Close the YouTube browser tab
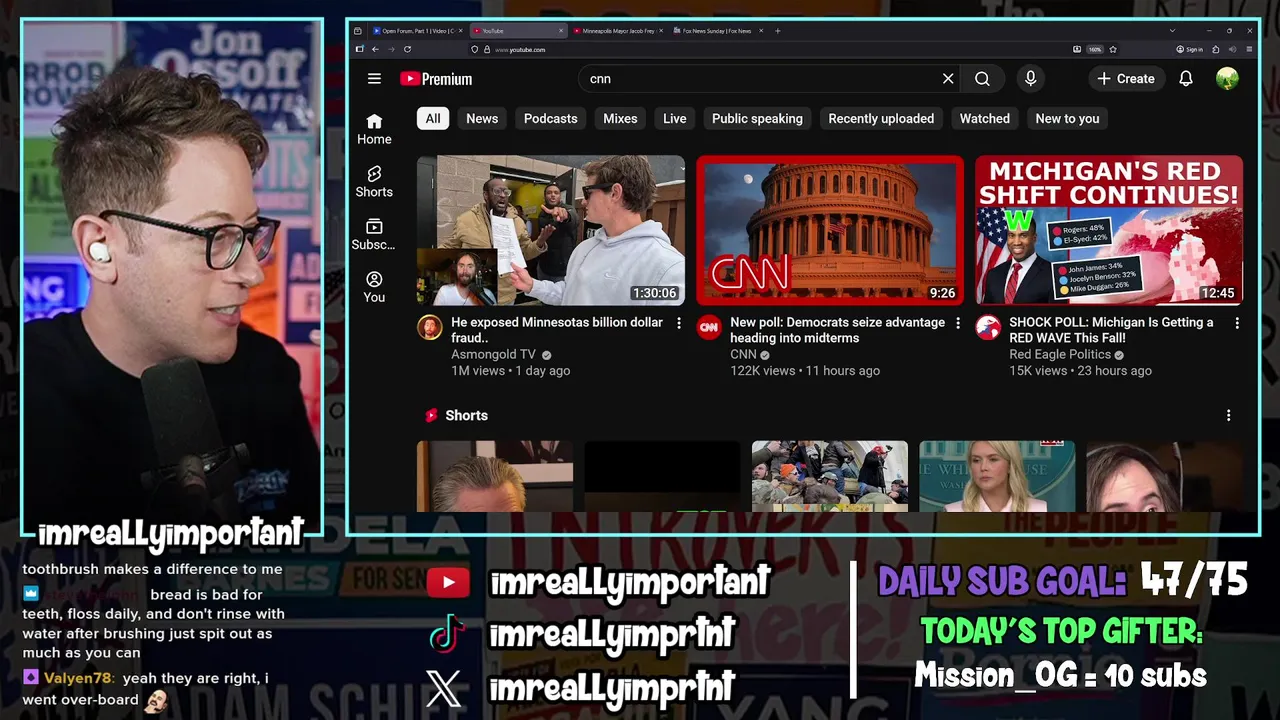 click(561, 31)
